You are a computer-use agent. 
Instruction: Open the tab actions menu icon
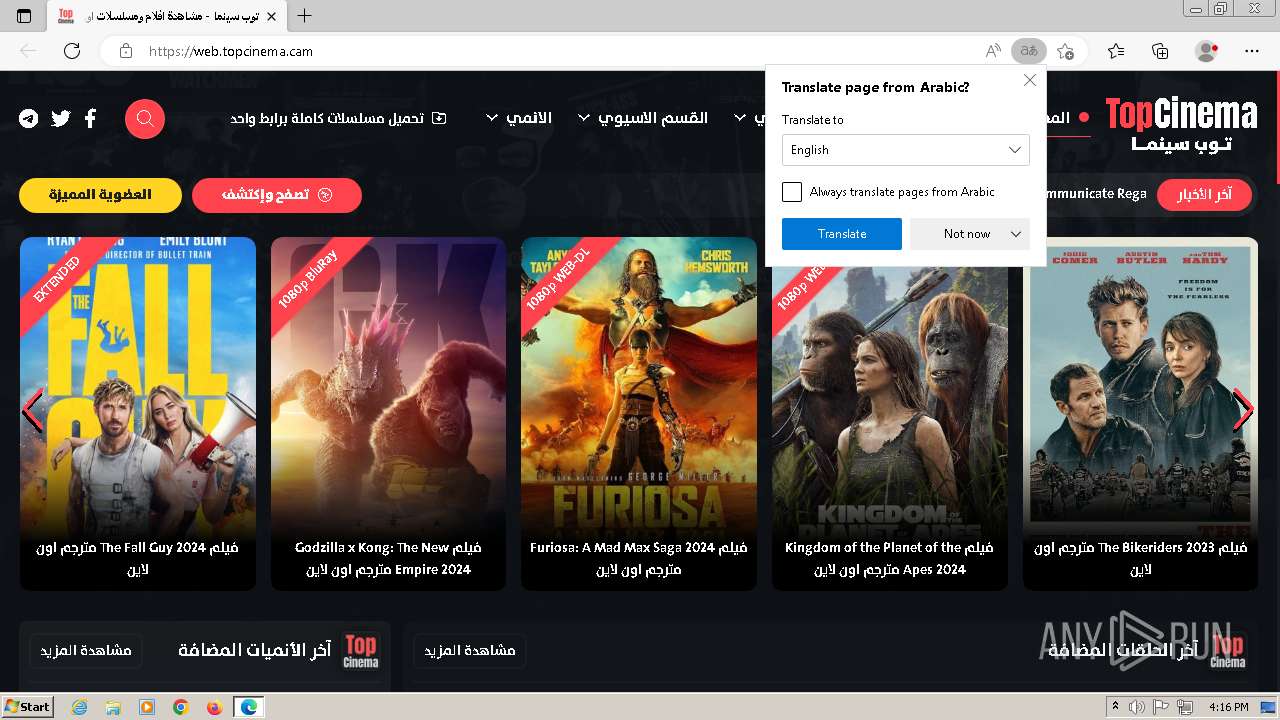click(x=24, y=16)
